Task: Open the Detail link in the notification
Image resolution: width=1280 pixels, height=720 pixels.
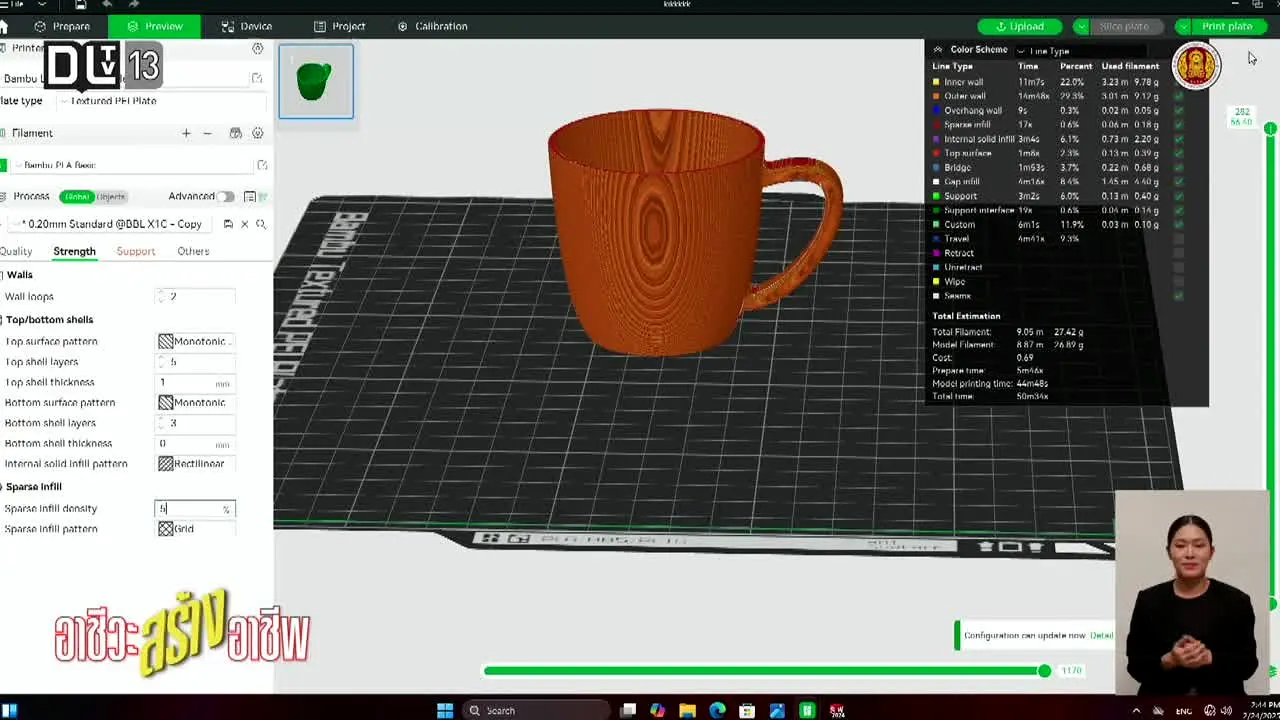Action: coord(1101,635)
